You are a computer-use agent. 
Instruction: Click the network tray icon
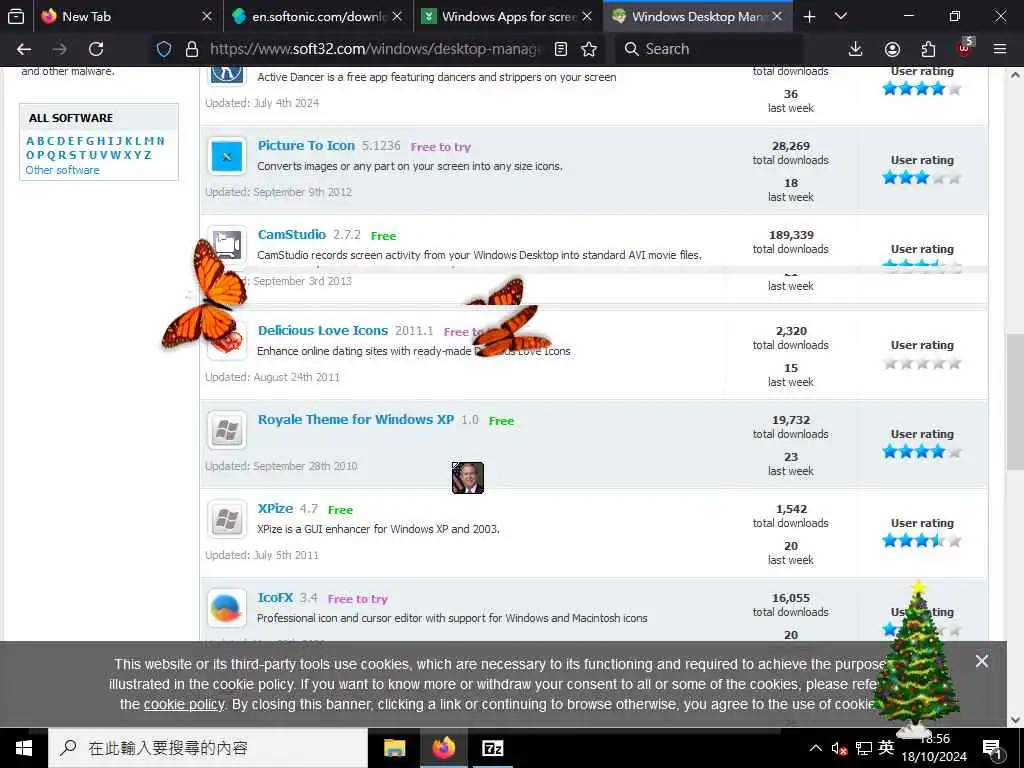(863, 748)
